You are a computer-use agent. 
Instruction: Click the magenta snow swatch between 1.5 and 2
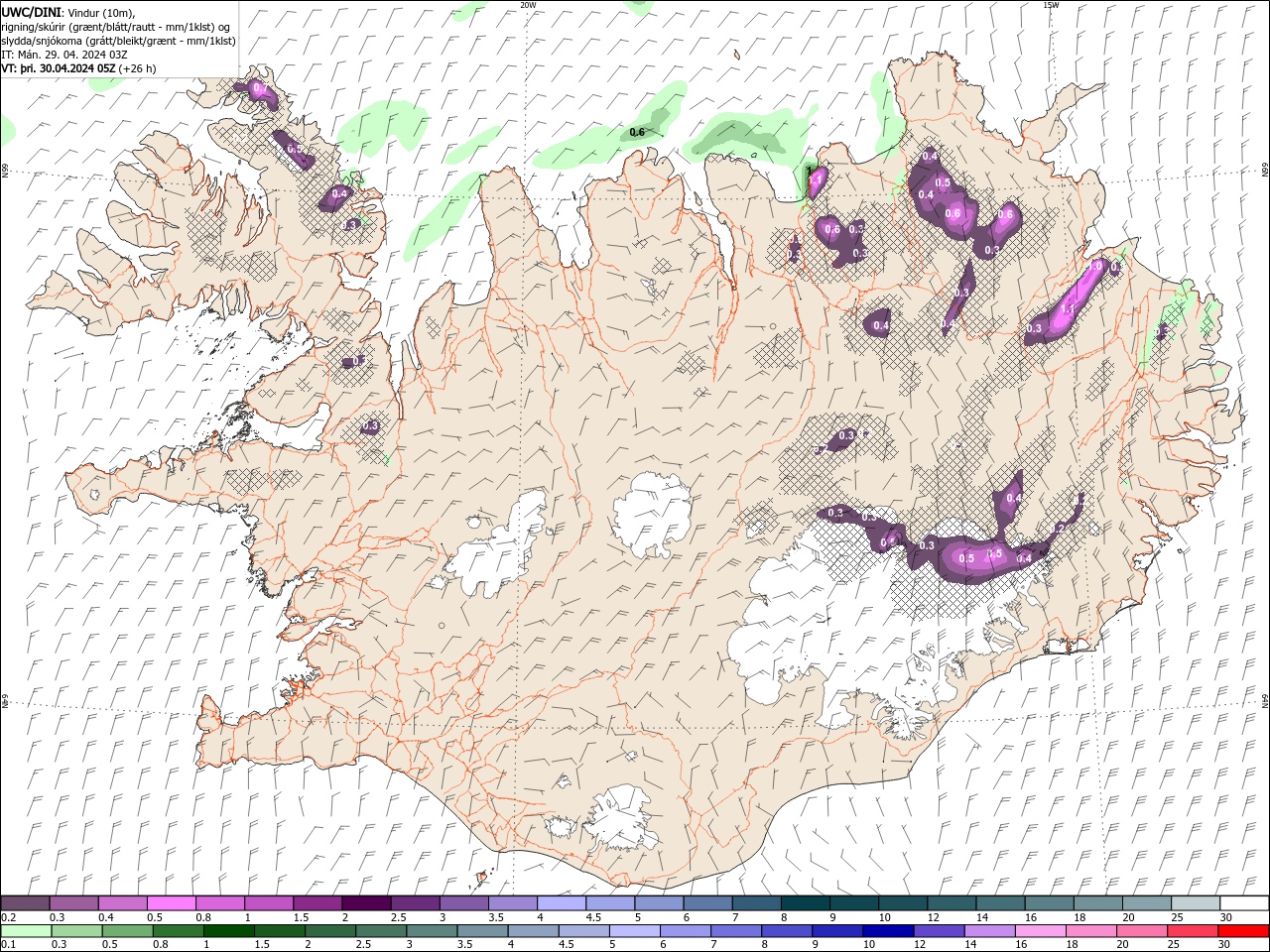click(x=317, y=903)
